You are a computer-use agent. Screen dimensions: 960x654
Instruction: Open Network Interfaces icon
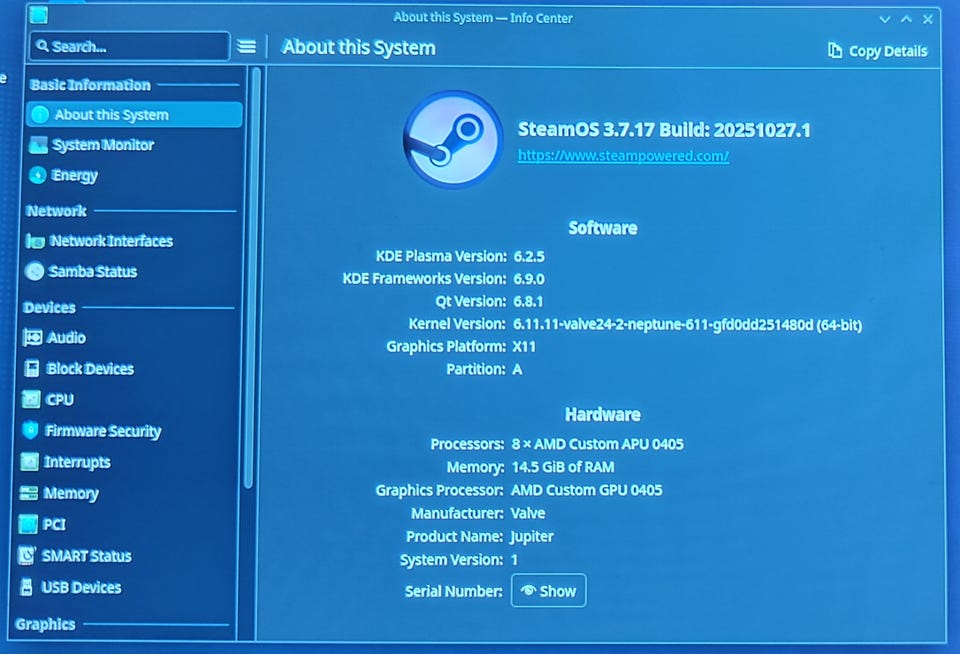pos(35,241)
